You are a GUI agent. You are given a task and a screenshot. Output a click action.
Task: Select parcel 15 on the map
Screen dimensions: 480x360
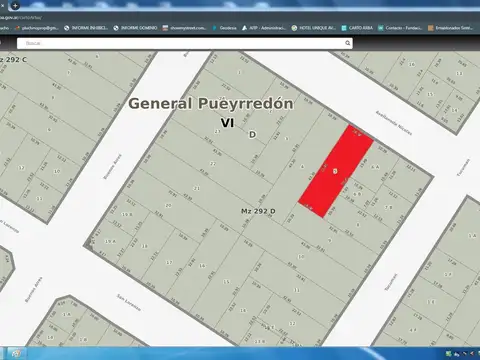(x=226, y=282)
